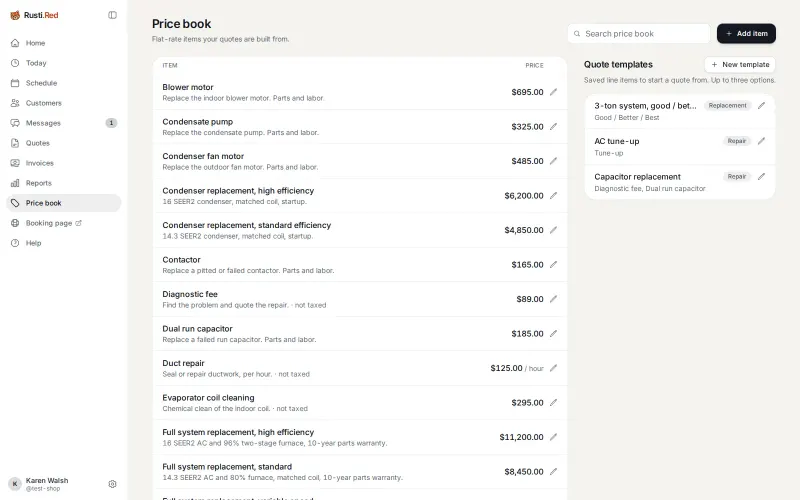800x500 pixels.
Task: Click the Messages unread badge showing 1
Action: (x=111, y=123)
